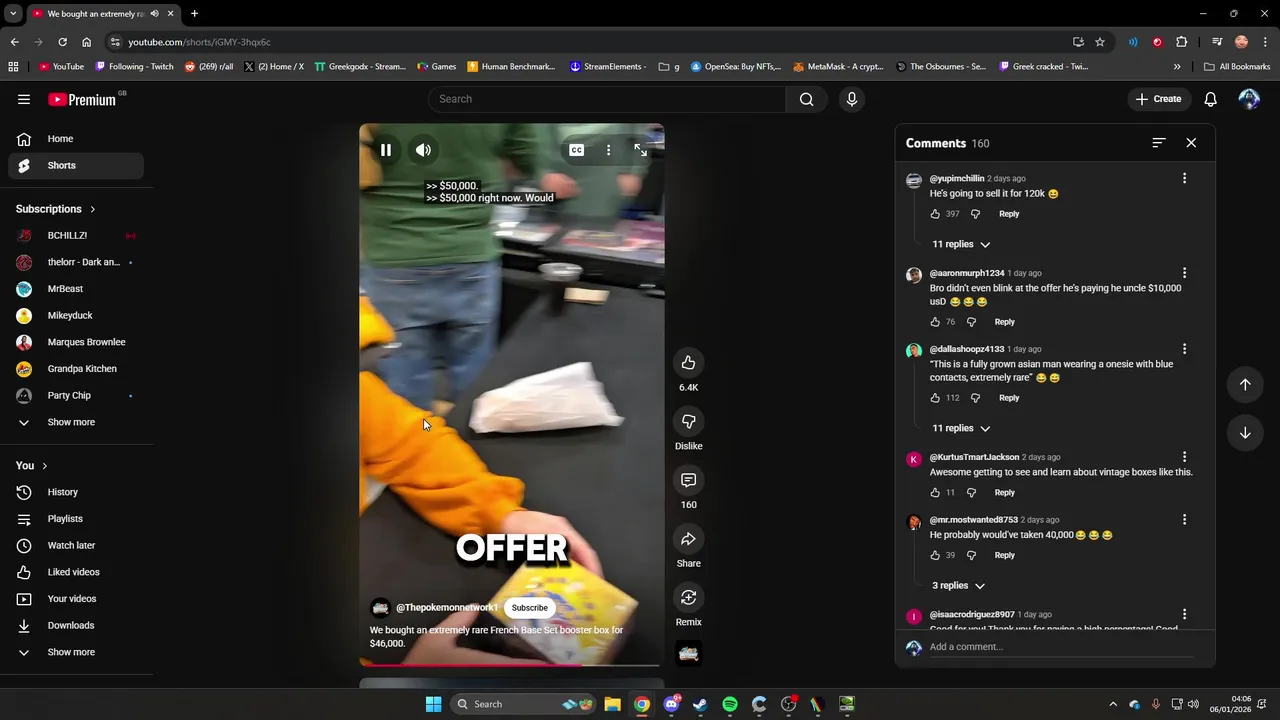Viewport: 1280px width, 720px height.
Task: Expand 11 replies under yupimchillin's comment
Action: pyautogui.click(x=961, y=244)
